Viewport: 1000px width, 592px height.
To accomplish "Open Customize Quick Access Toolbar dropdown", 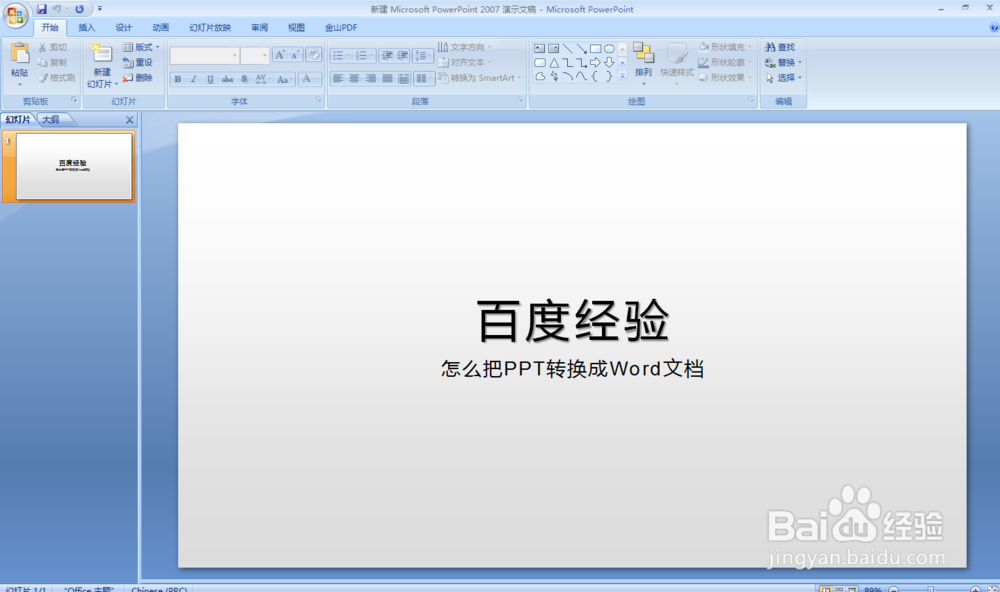I will click(99, 9).
